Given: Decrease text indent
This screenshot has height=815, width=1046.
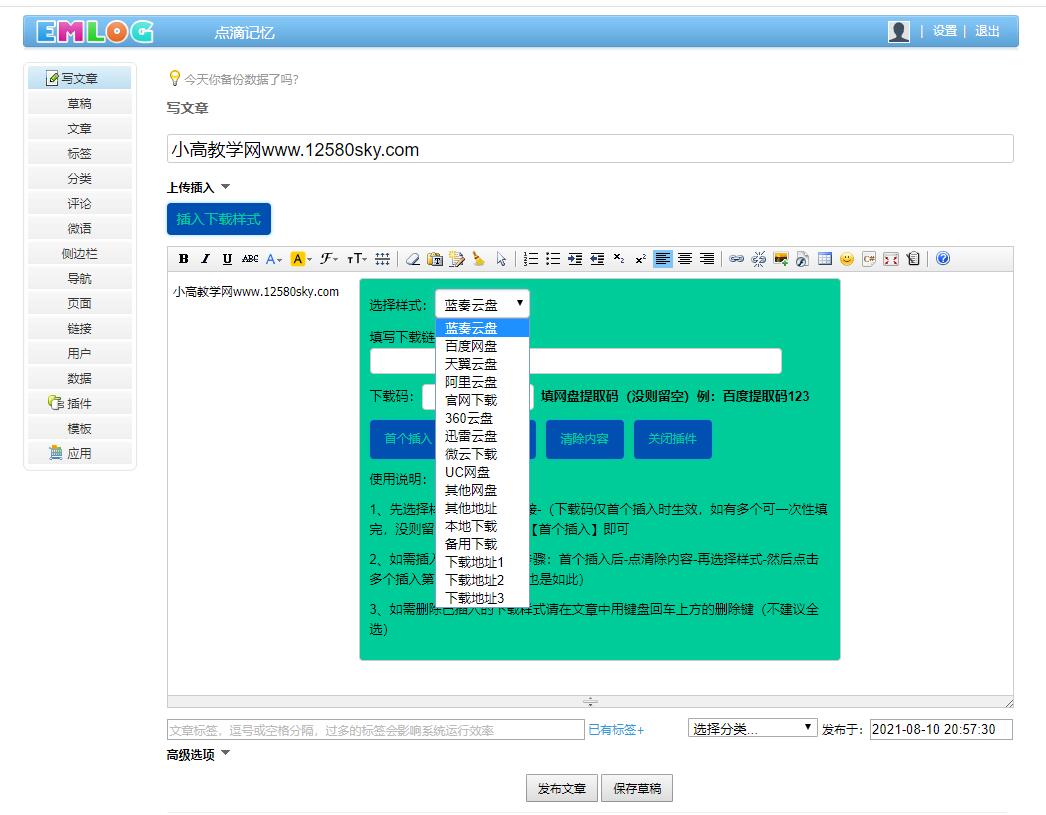Looking at the screenshot, I should click(597, 259).
